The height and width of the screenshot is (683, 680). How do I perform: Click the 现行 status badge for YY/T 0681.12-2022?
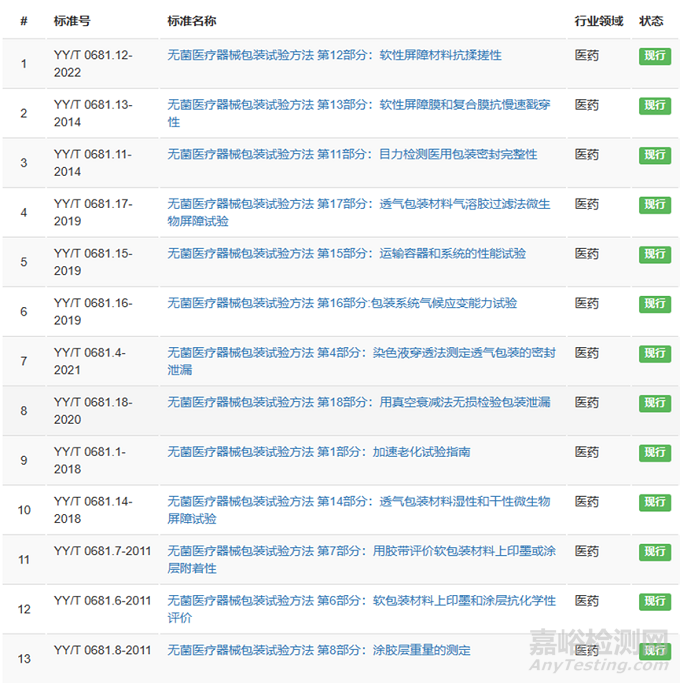[x=654, y=56]
